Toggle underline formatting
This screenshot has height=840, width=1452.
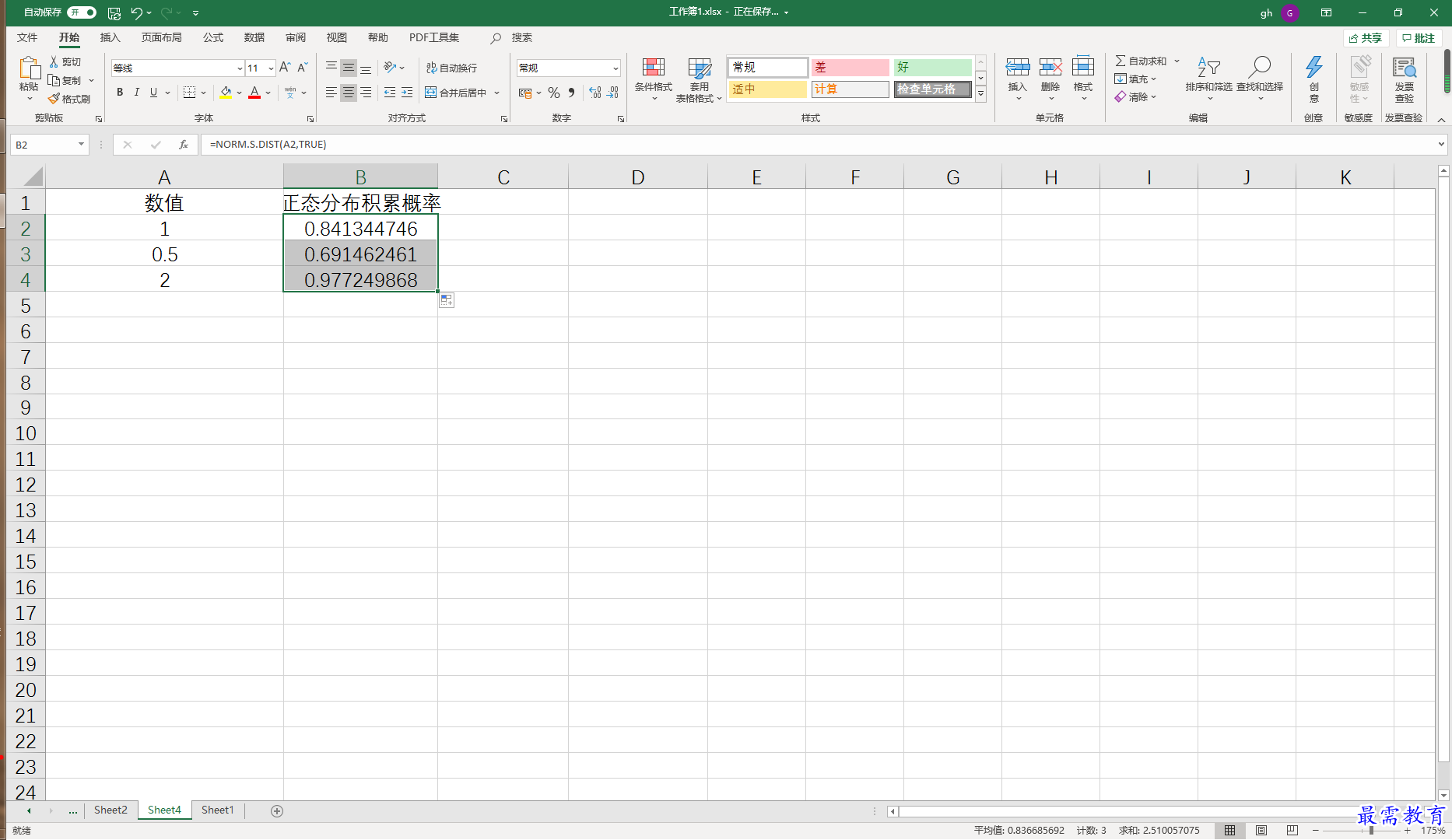point(153,93)
